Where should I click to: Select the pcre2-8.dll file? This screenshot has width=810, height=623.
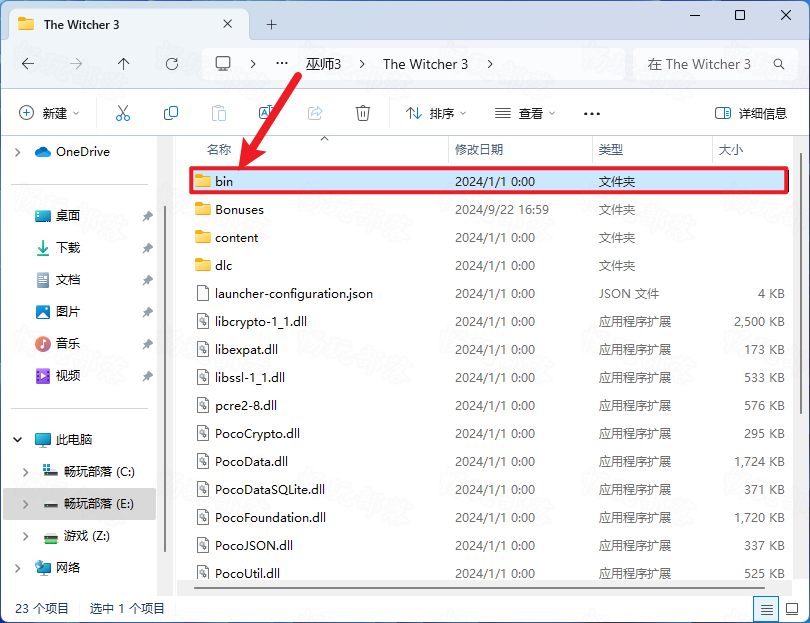pyautogui.click(x=489, y=406)
